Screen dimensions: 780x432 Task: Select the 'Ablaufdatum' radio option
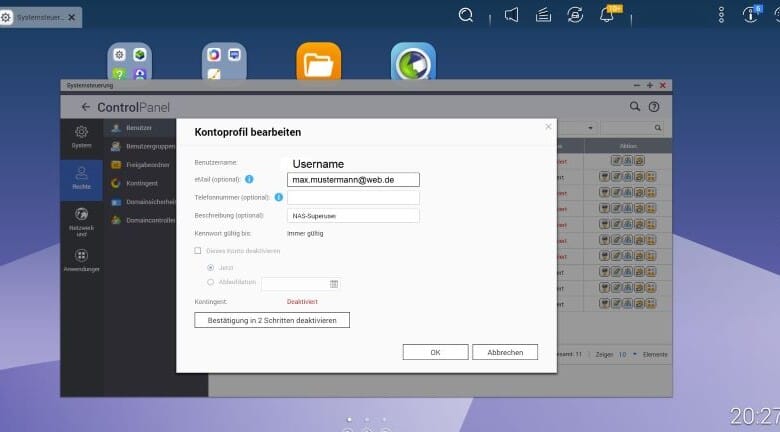(x=210, y=283)
